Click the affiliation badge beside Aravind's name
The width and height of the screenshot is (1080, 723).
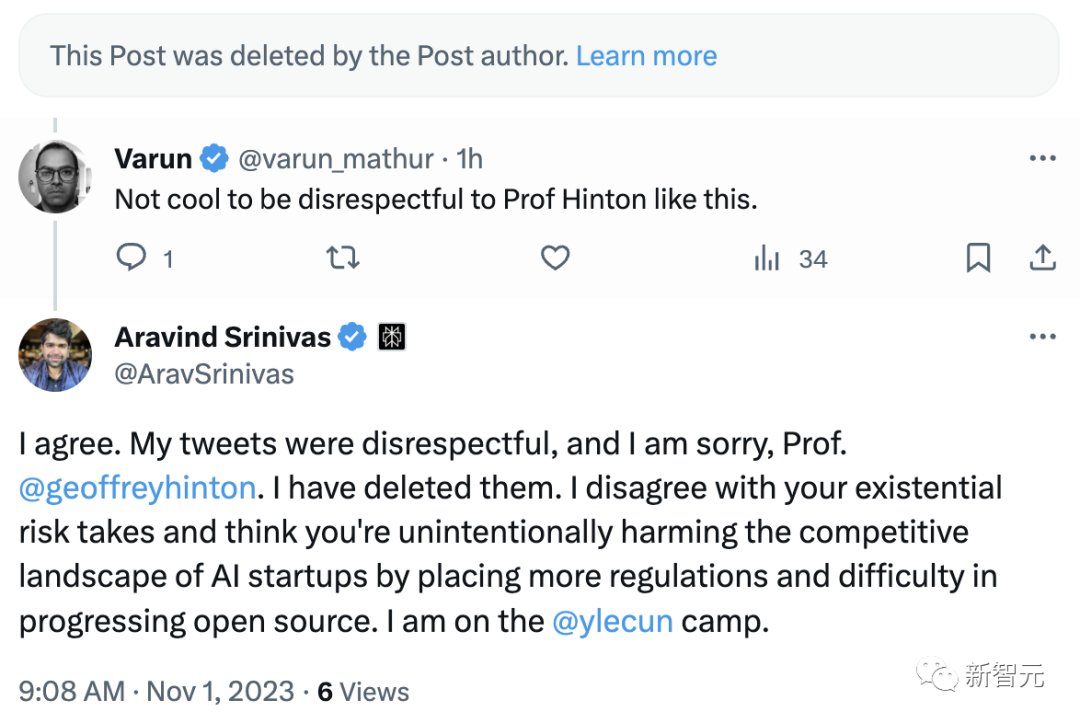tap(391, 338)
